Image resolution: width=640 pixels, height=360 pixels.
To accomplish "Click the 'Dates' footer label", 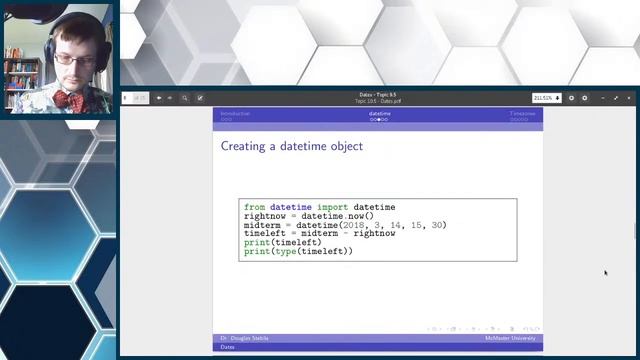I will [227, 347].
